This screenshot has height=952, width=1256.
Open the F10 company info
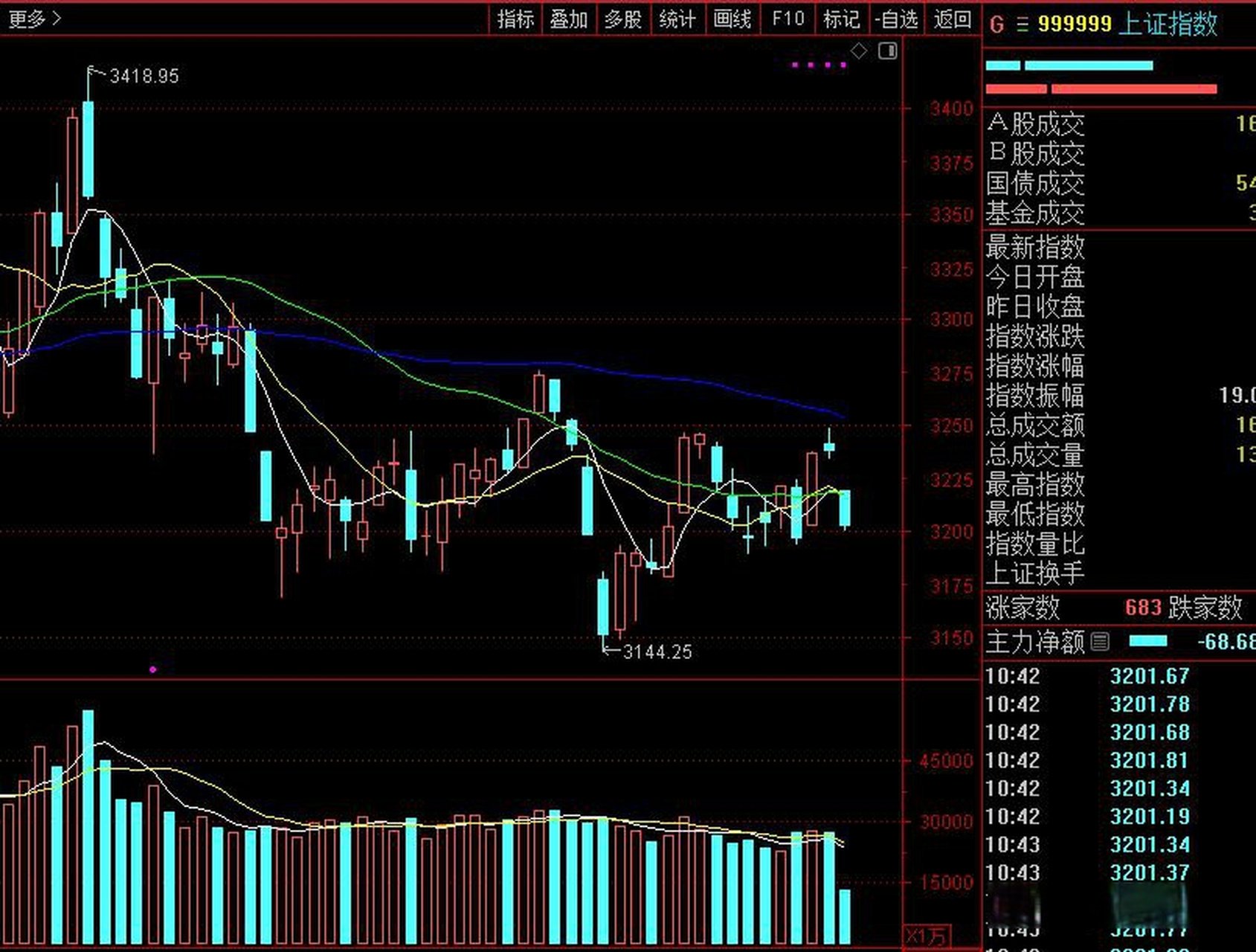(788, 19)
